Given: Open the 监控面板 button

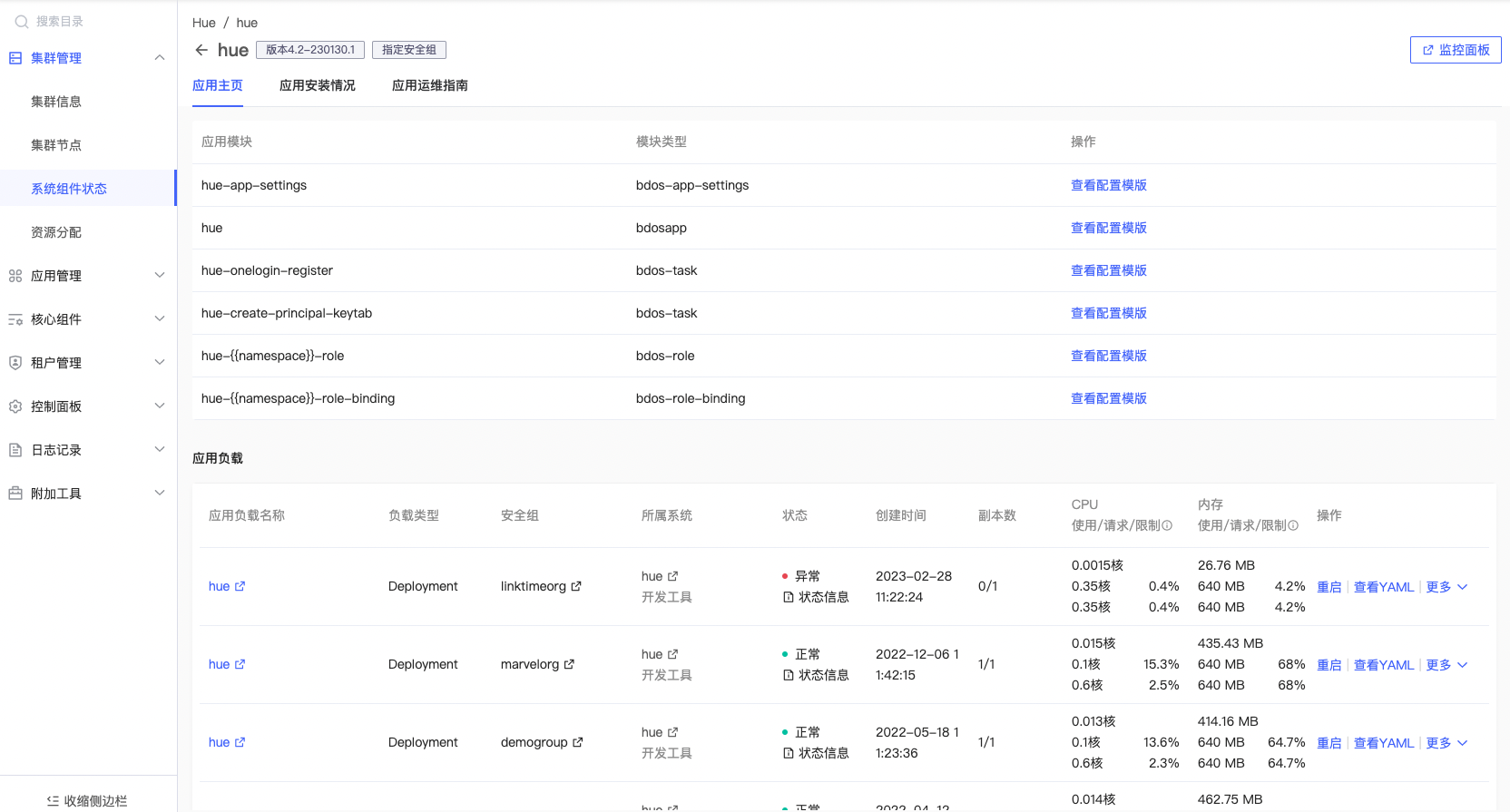Looking at the screenshot, I should (x=1456, y=50).
